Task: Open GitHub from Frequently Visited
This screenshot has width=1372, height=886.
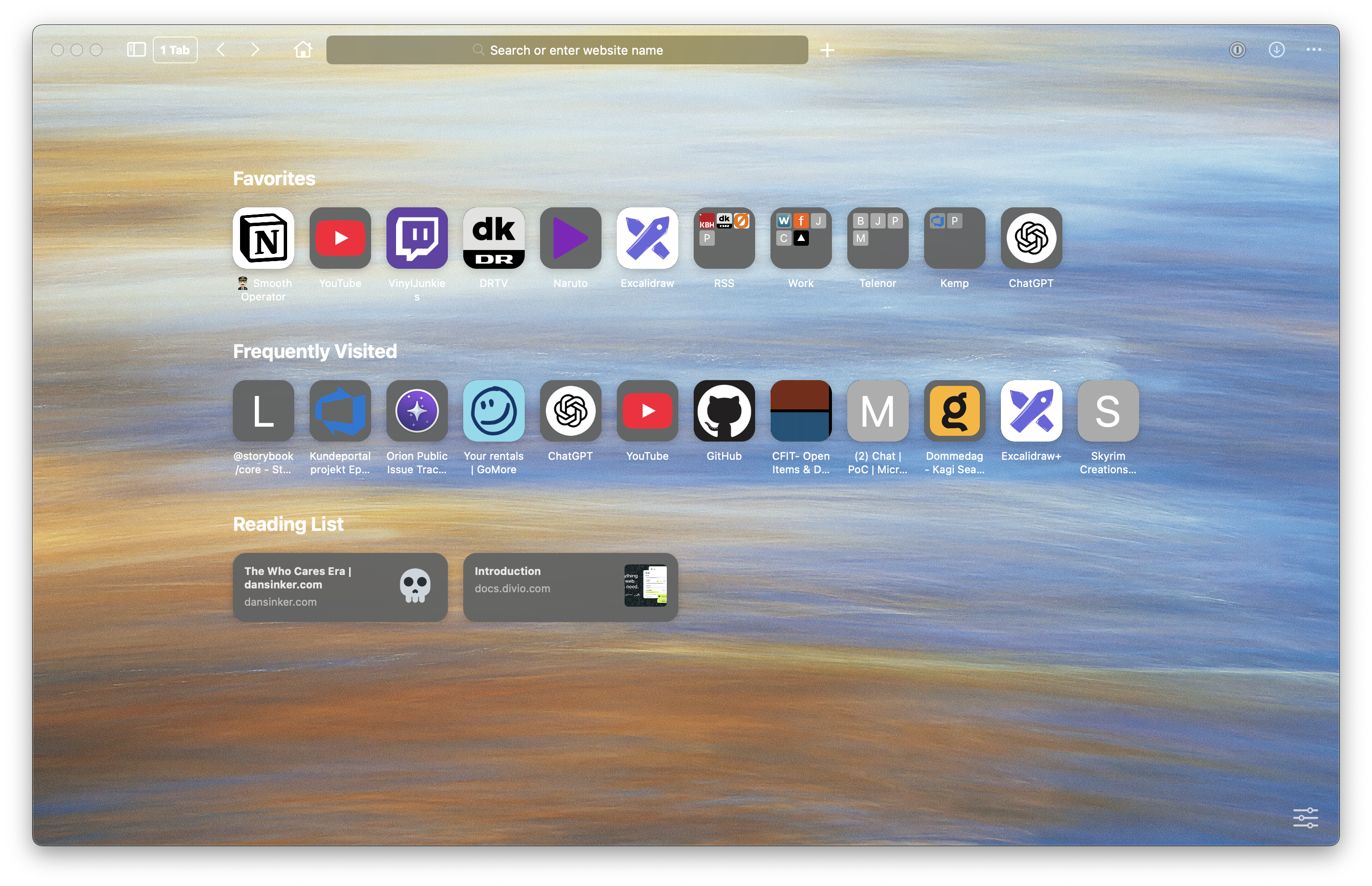Action: click(723, 411)
